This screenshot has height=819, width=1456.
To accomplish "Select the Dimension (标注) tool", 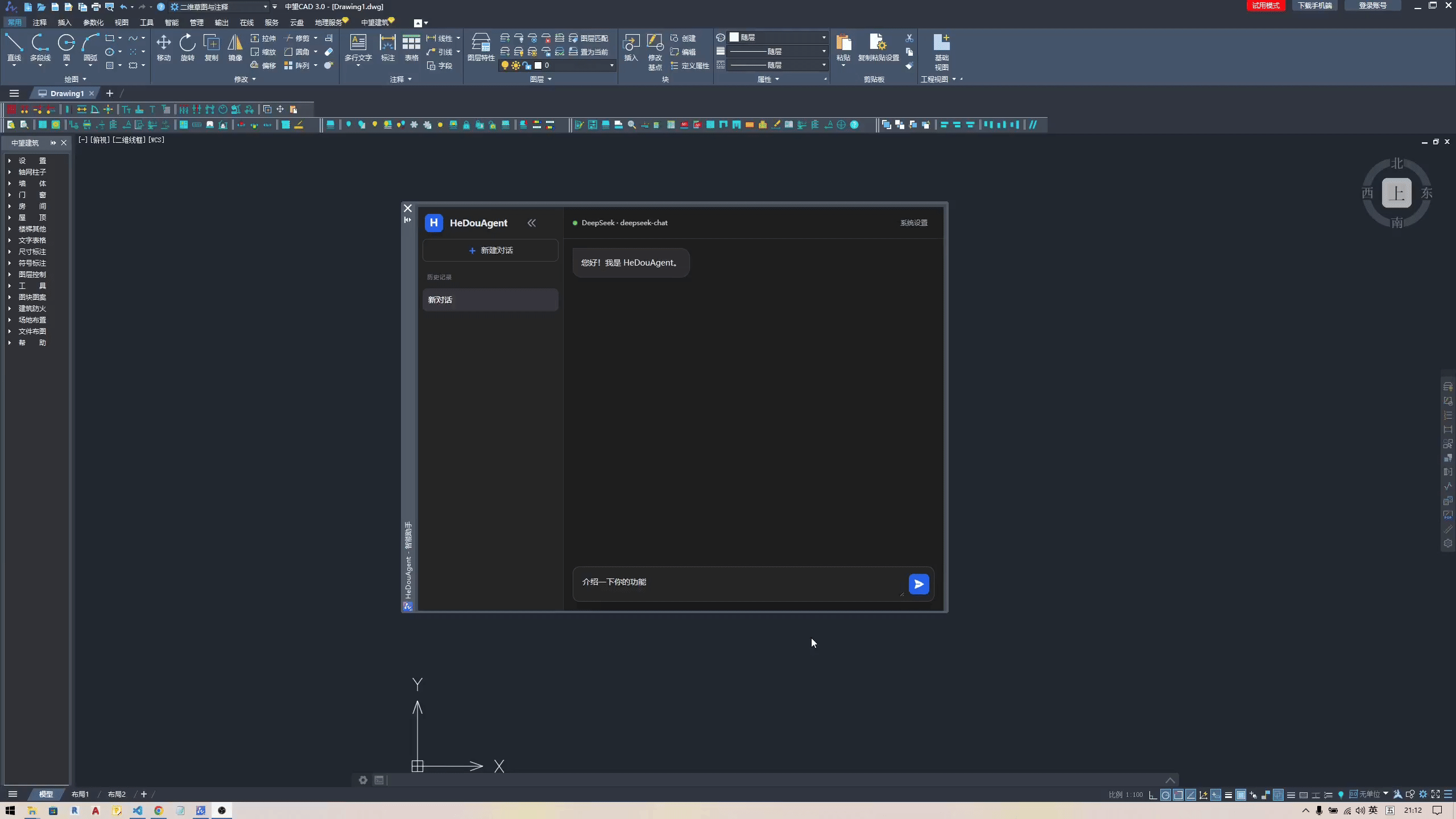I will pyautogui.click(x=387, y=48).
